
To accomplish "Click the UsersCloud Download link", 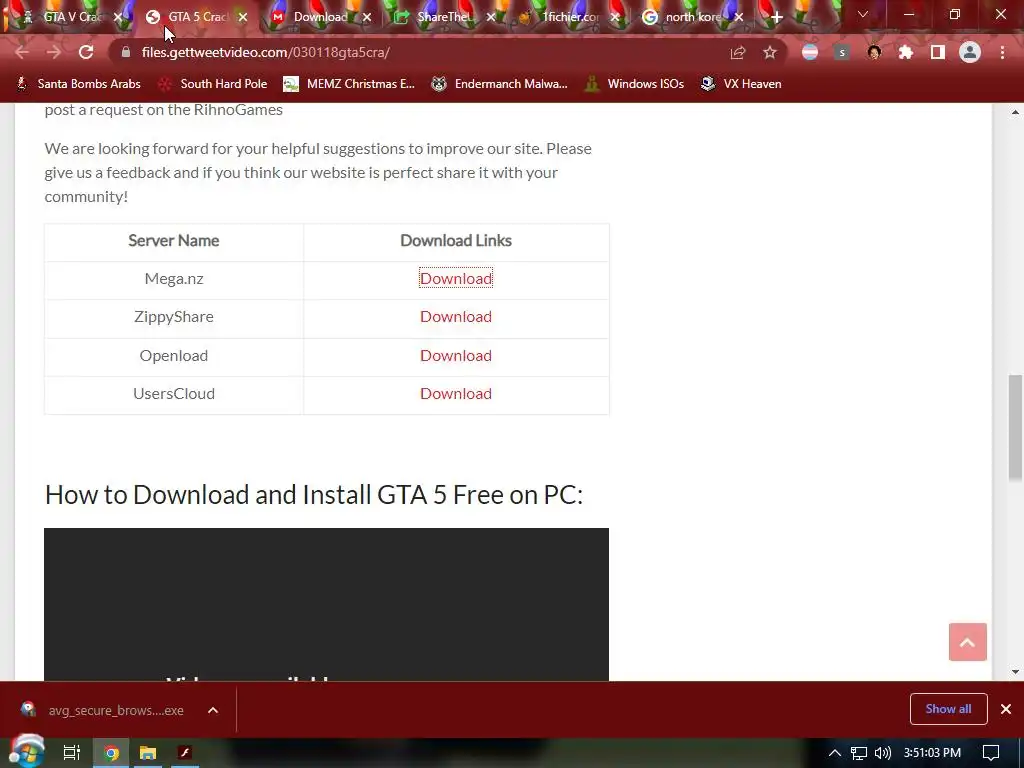I will (456, 394).
